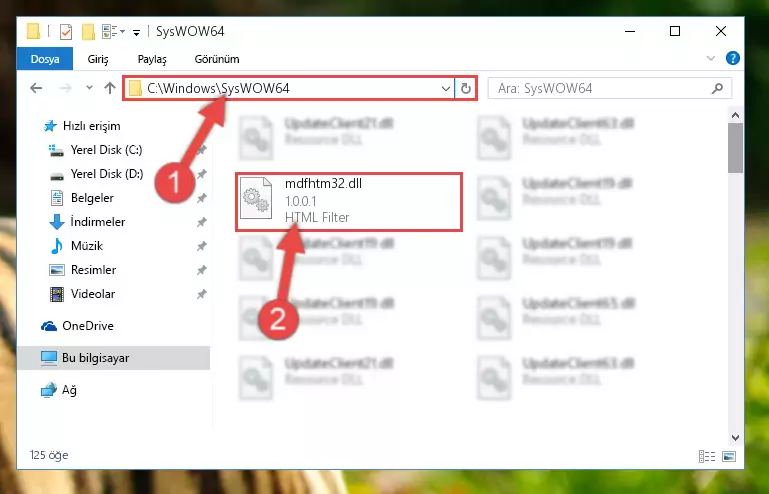Viewport: 769px width, 494px height.
Task: Open the blue Help question mark icon
Action: 732,58
